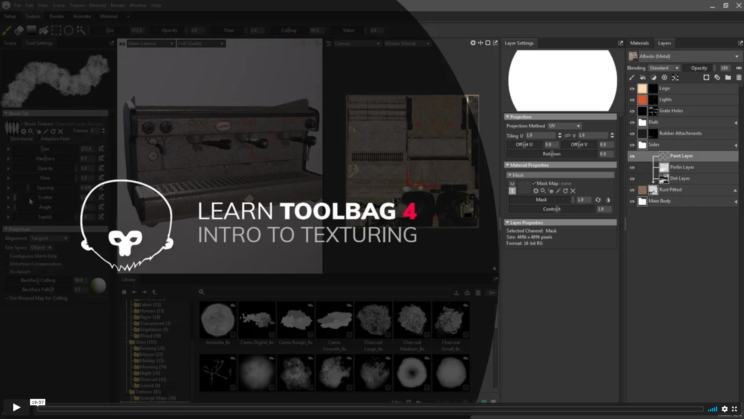The width and height of the screenshot is (744, 419).
Task: Hide the Main Body layer
Action: pyautogui.click(x=632, y=201)
